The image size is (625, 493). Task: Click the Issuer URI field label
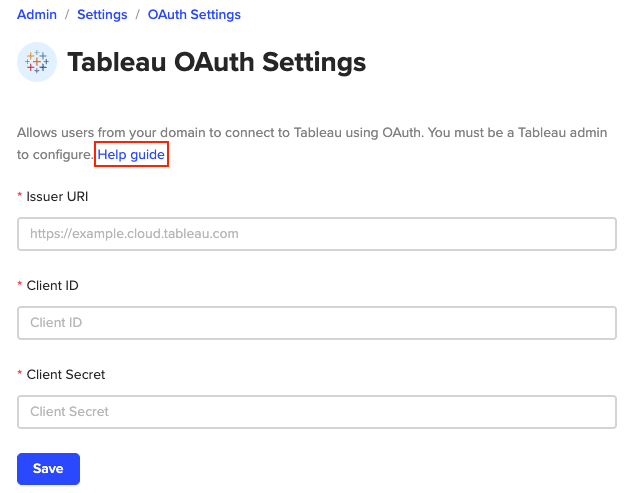coord(58,196)
